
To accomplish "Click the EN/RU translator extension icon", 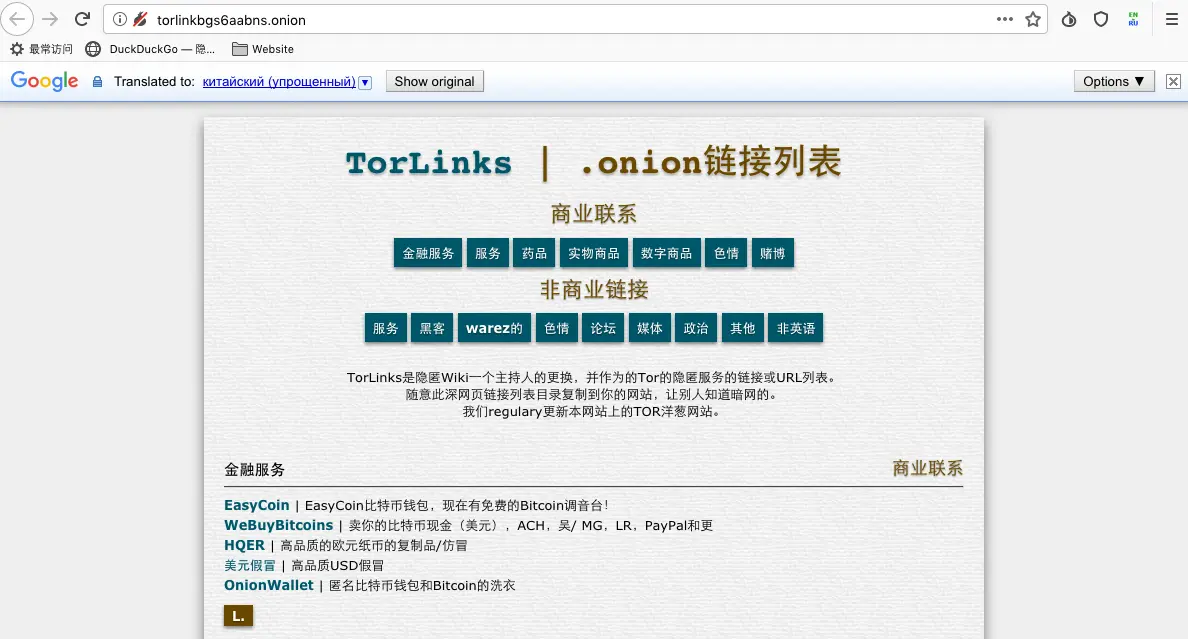I will pos(1133,20).
